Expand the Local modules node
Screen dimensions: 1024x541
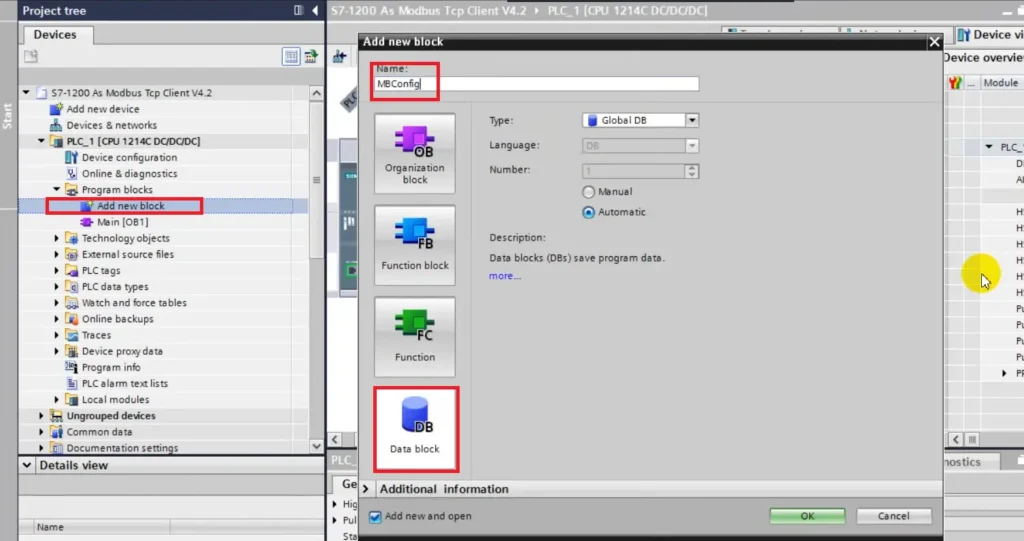point(57,399)
